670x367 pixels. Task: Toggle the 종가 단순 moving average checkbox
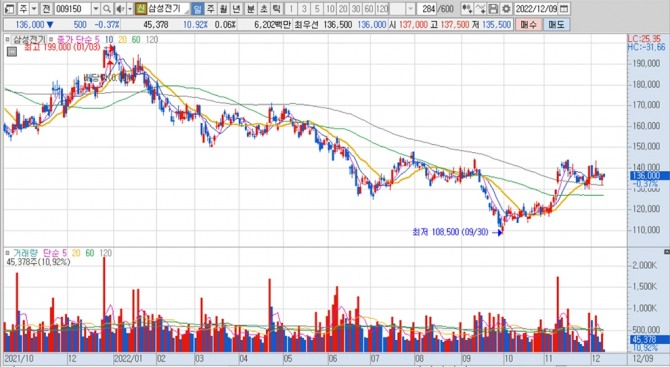click(x=52, y=40)
